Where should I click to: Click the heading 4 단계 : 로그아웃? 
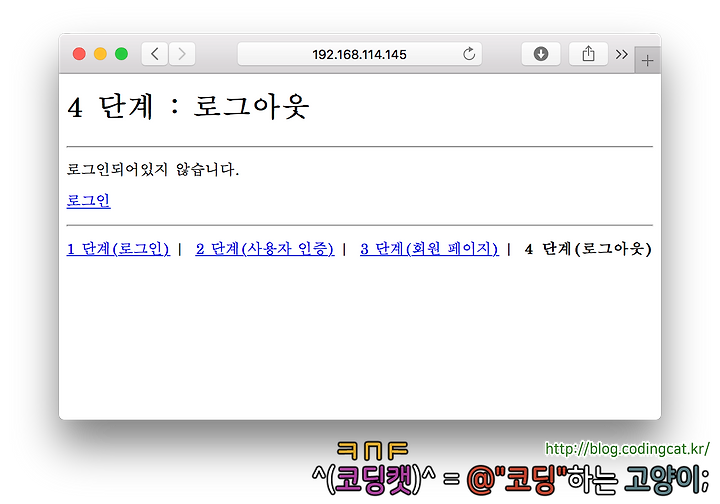pyautogui.click(x=188, y=106)
